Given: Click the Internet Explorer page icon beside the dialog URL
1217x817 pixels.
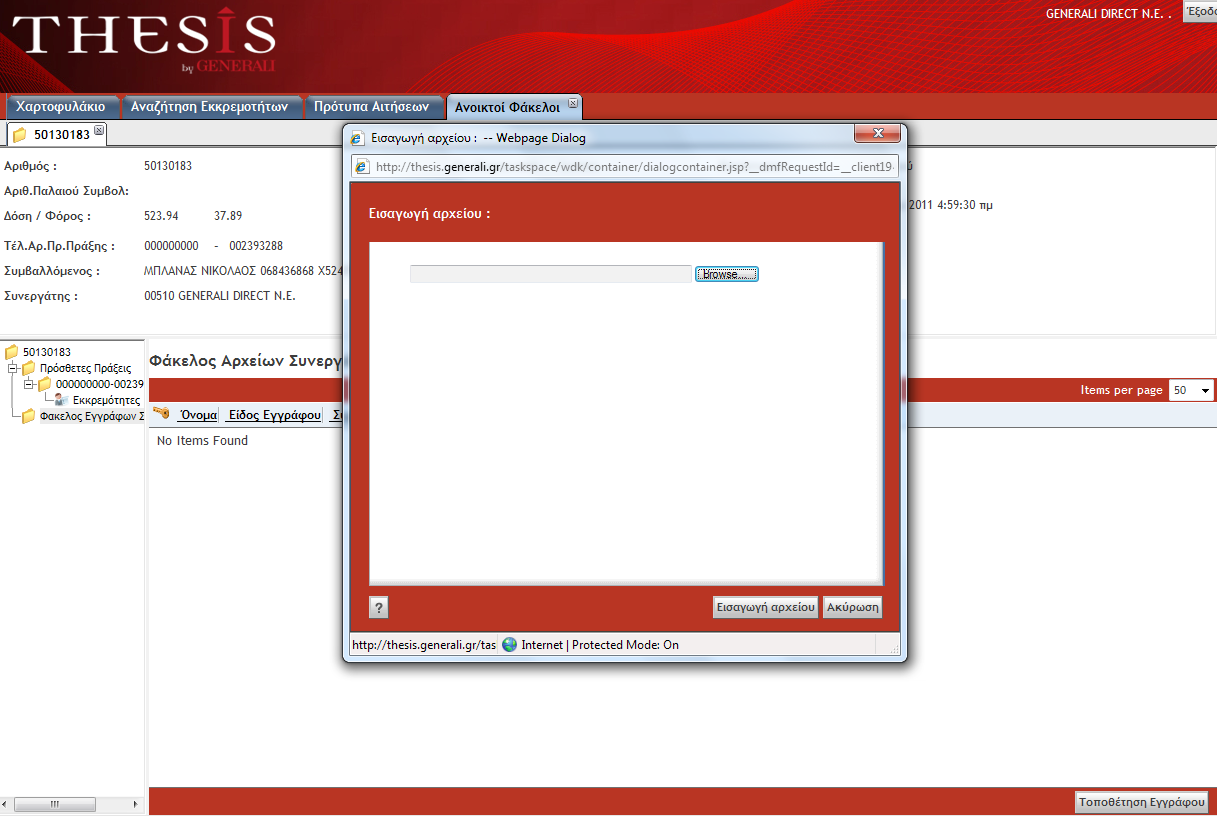Looking at the screenshot, I should click(x=361, y=166).
